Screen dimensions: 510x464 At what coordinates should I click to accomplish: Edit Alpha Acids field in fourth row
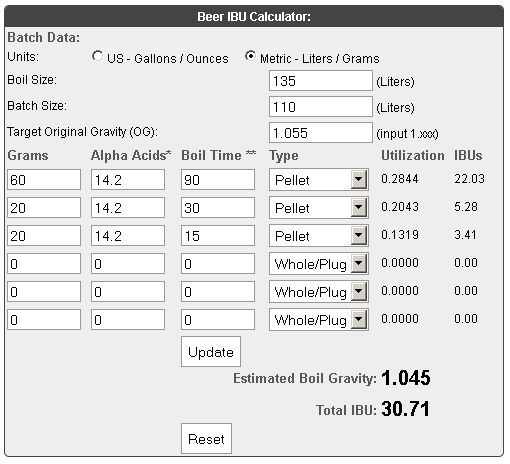click(x=128, y=264)
